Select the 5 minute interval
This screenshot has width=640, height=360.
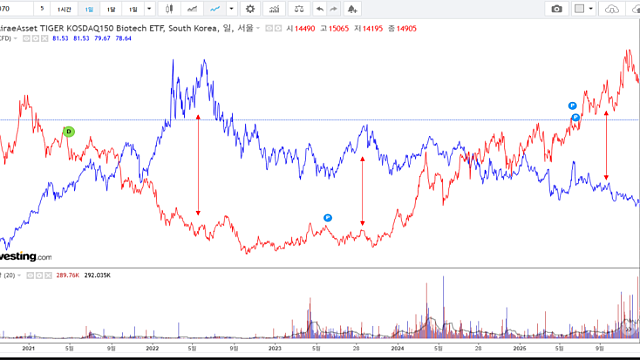coord(42,9)
